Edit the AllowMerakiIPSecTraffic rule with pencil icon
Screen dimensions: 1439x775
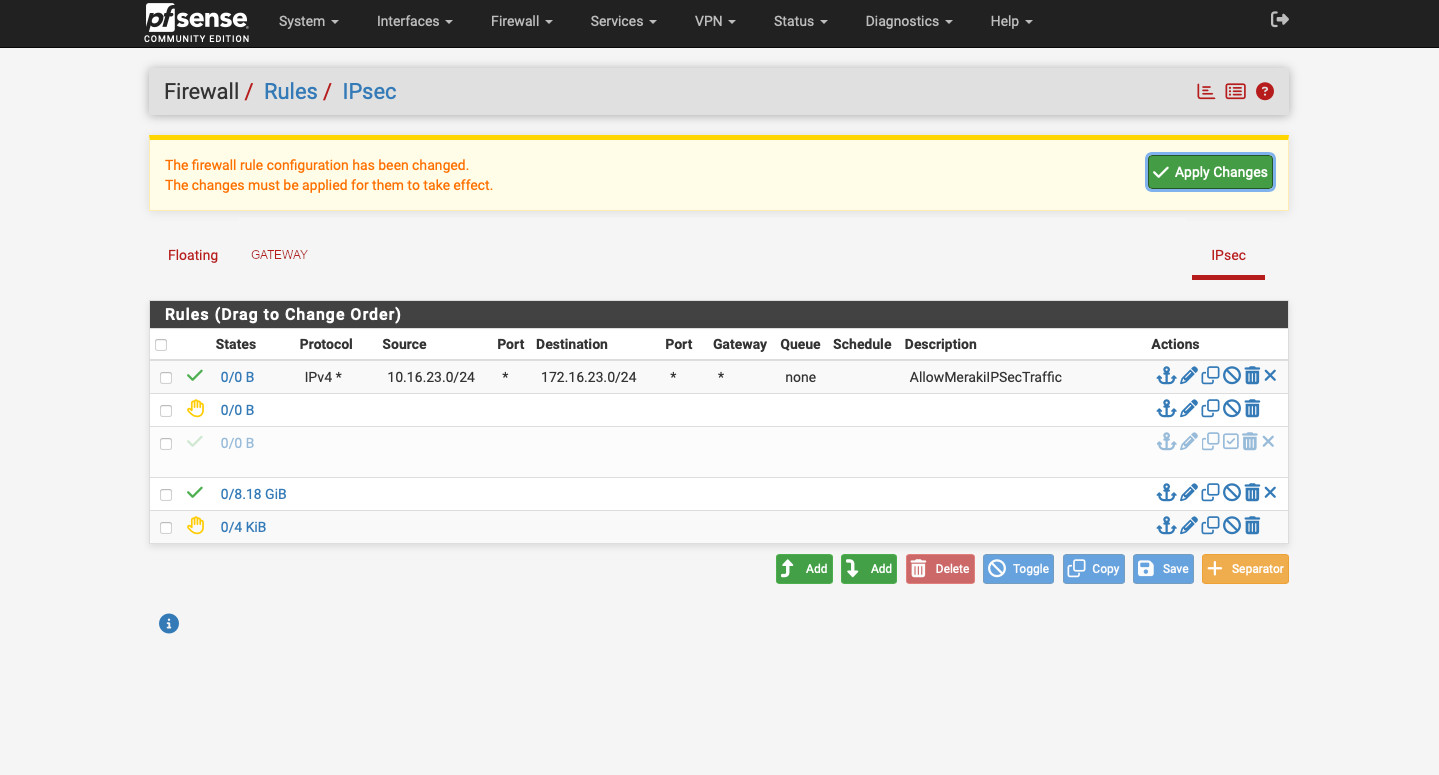click(x=1189, y=377)
